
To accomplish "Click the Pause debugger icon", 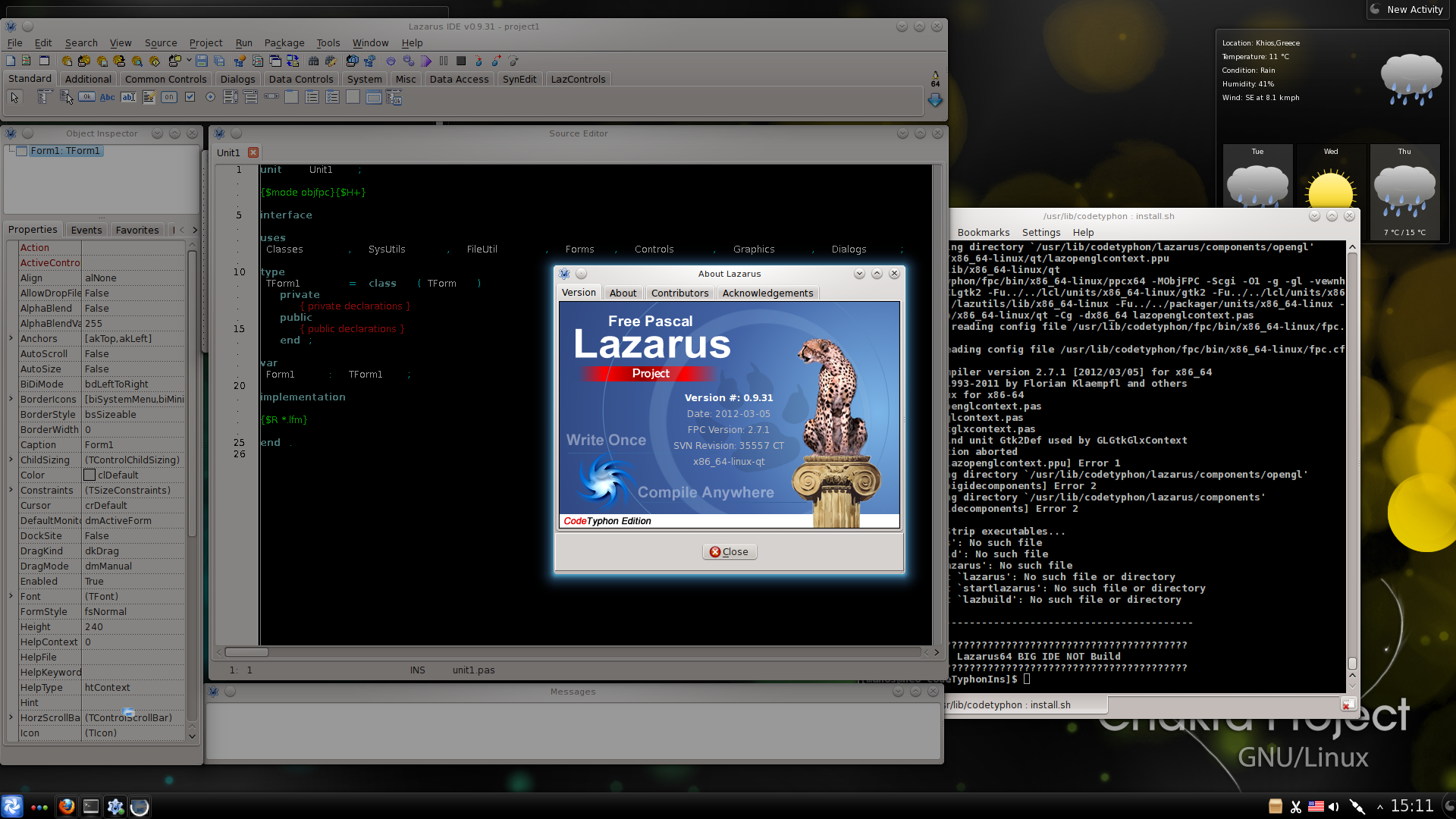I will coord(444,61).
